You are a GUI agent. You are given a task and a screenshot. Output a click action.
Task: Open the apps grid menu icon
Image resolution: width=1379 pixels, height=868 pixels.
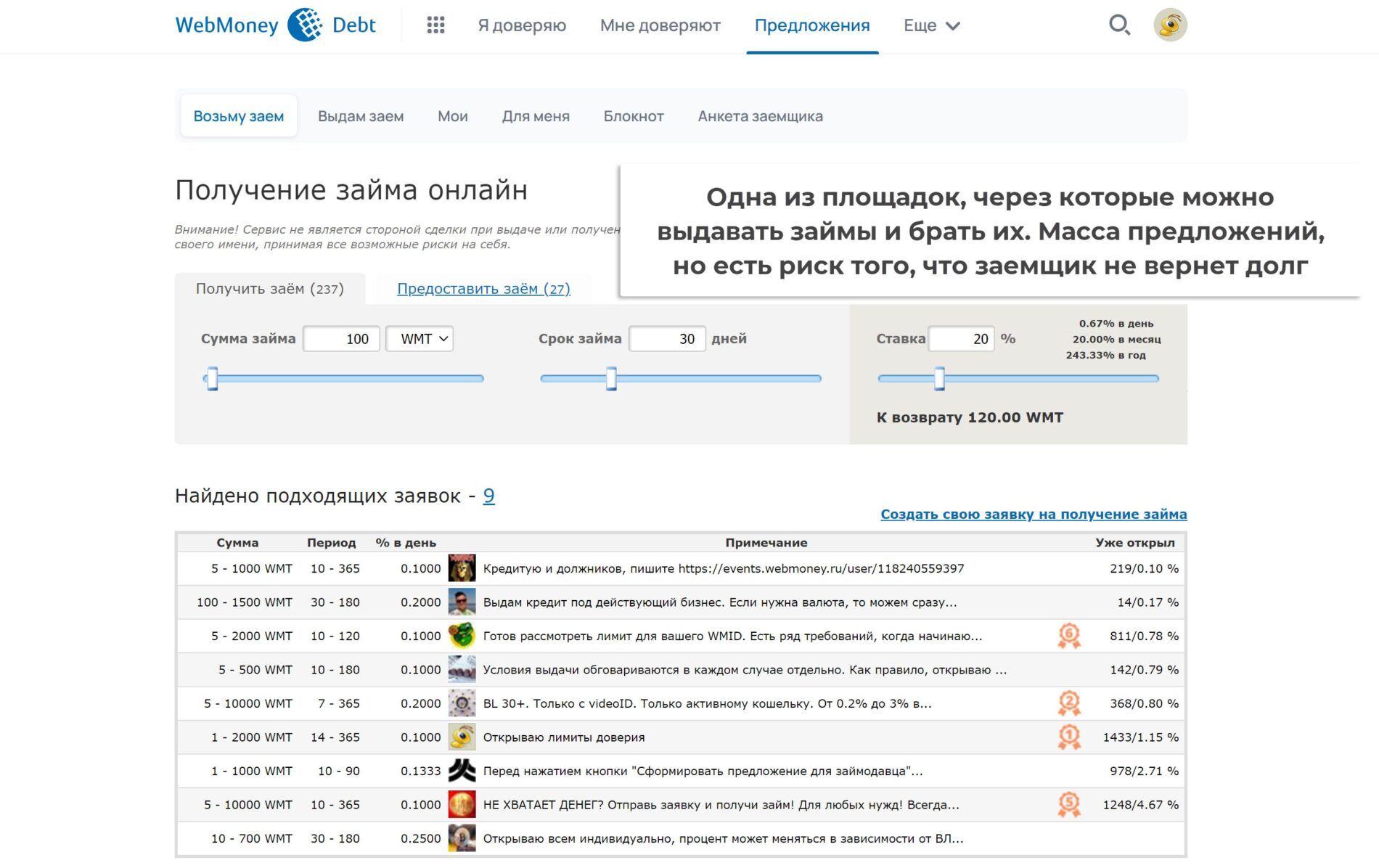pyautogui.click(x=435, y=25)
